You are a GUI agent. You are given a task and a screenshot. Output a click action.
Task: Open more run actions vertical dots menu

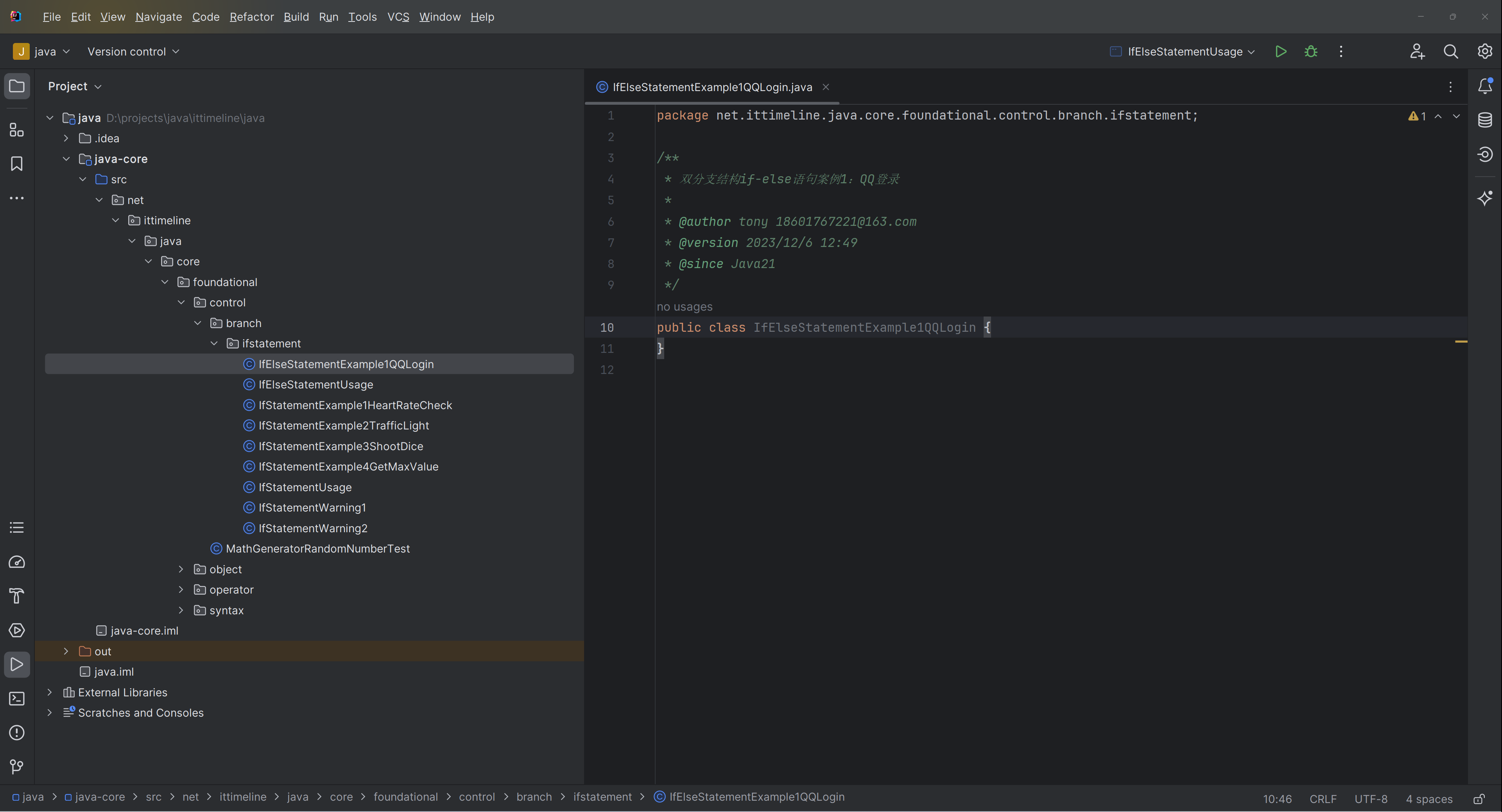[x=1341, y=51]
